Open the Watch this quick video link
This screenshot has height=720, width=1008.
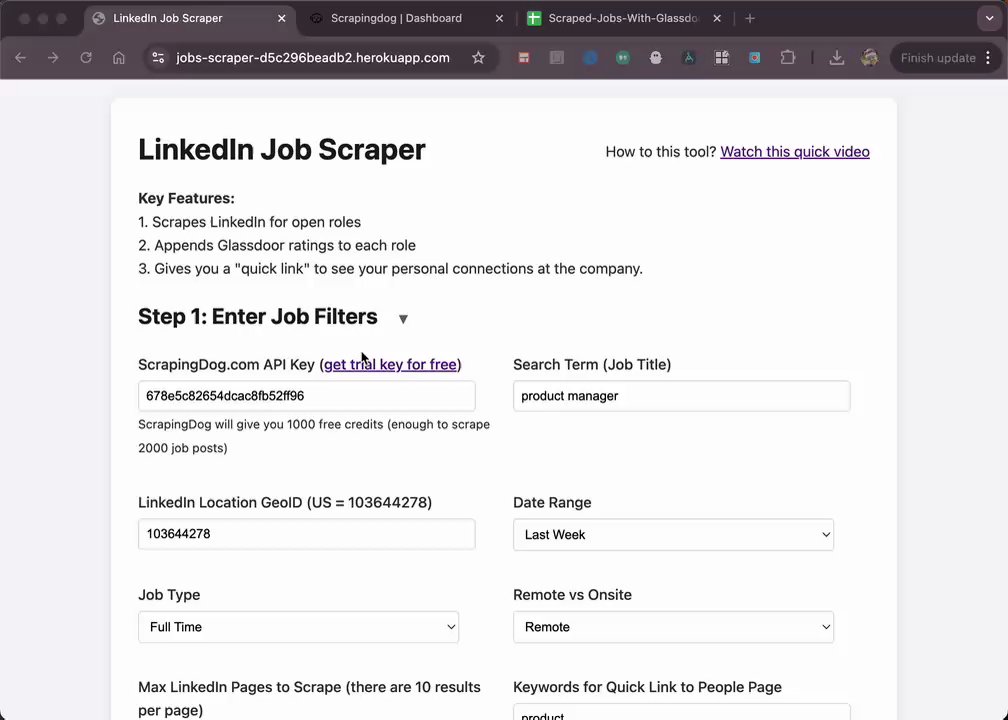pyautogui.click(x=795, y=152)
